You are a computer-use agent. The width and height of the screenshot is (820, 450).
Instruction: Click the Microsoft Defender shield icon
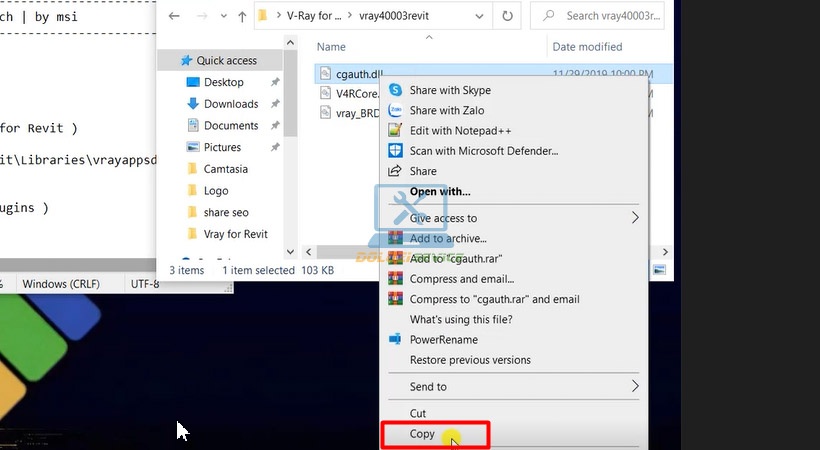[395, 151]
